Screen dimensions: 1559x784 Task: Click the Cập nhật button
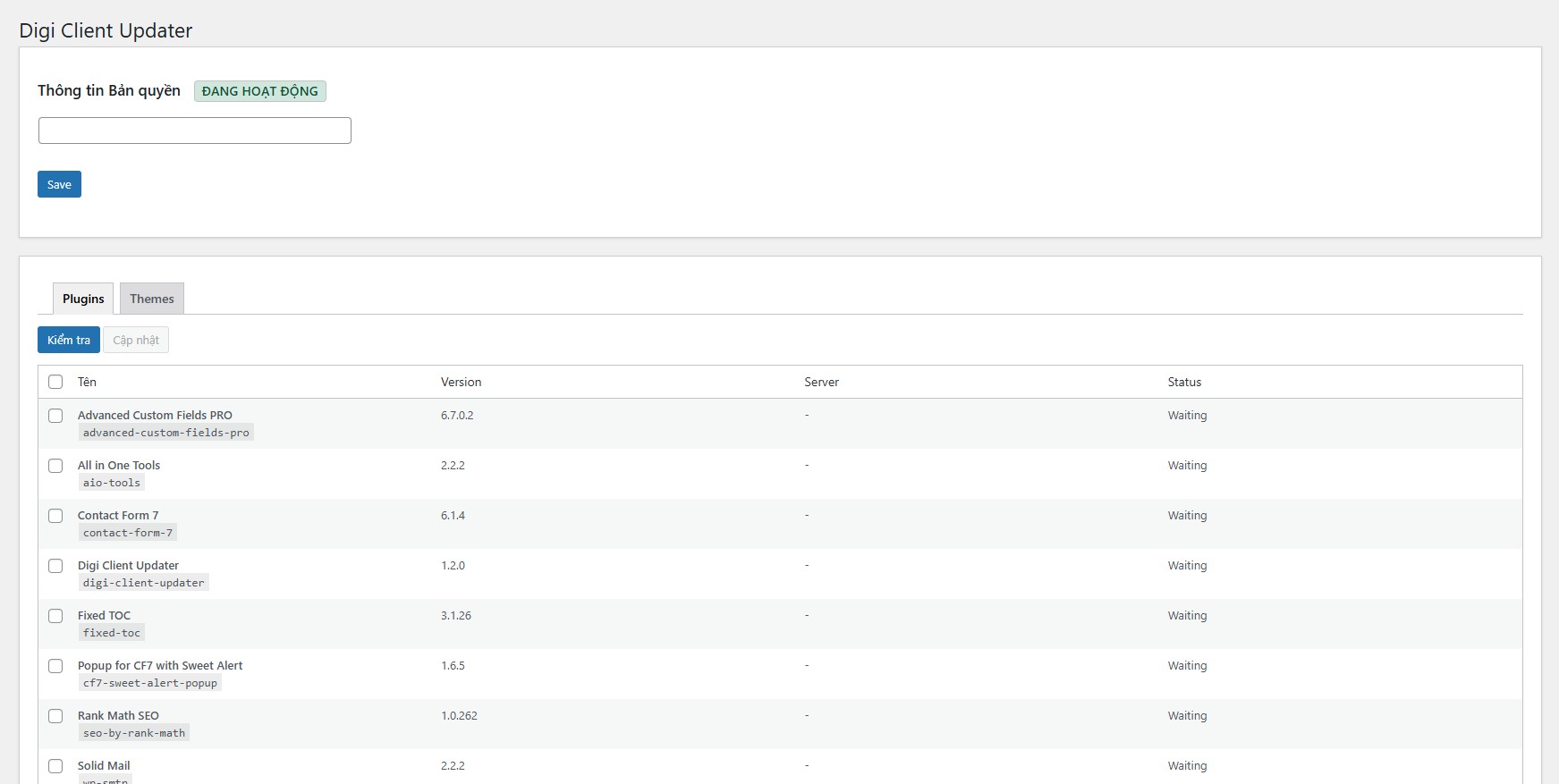[136, 340]
